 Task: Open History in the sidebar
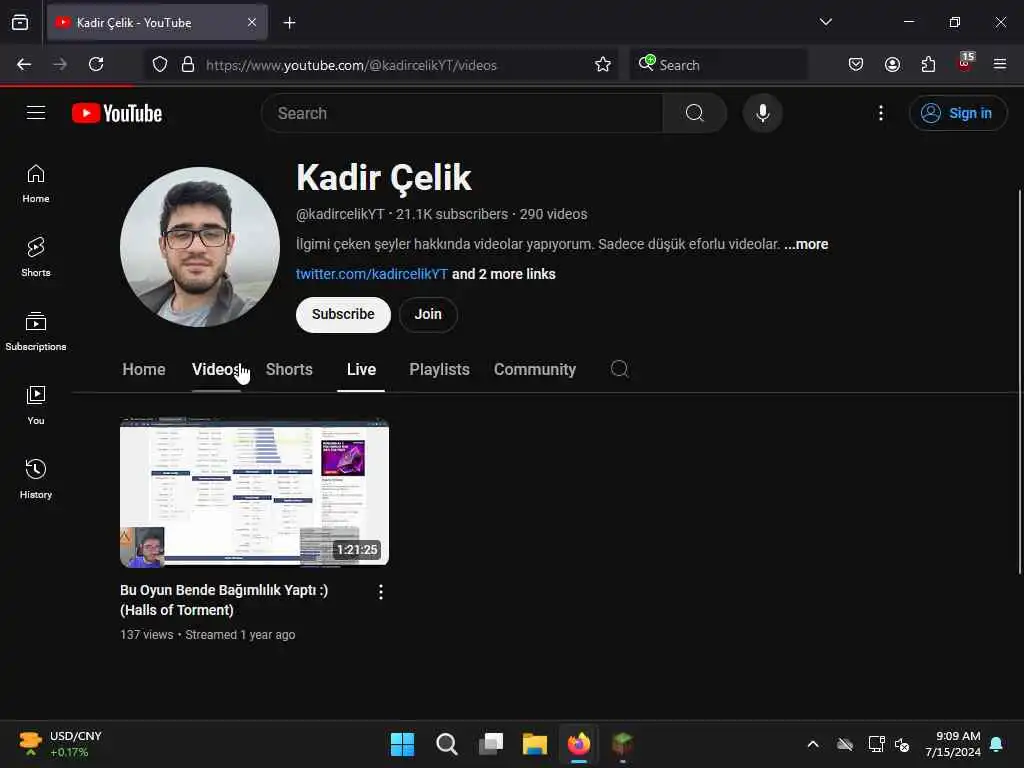tap(36, 479)
